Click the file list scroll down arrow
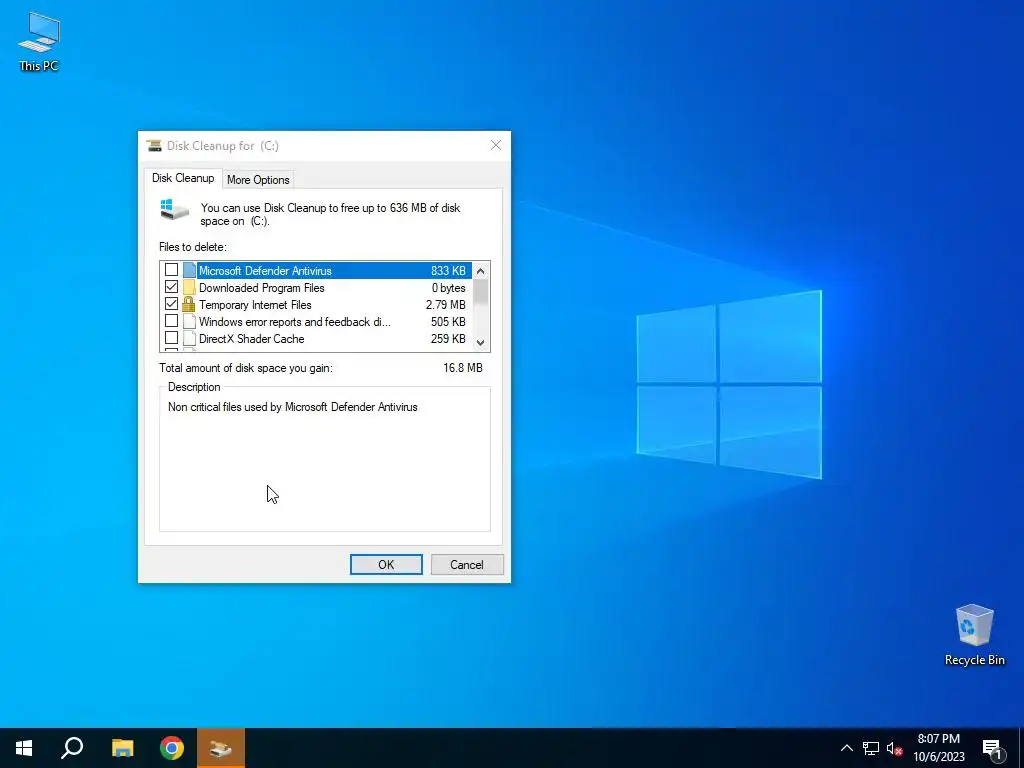This screenshot has width=1024, height=768. click(x=481, y=342)
